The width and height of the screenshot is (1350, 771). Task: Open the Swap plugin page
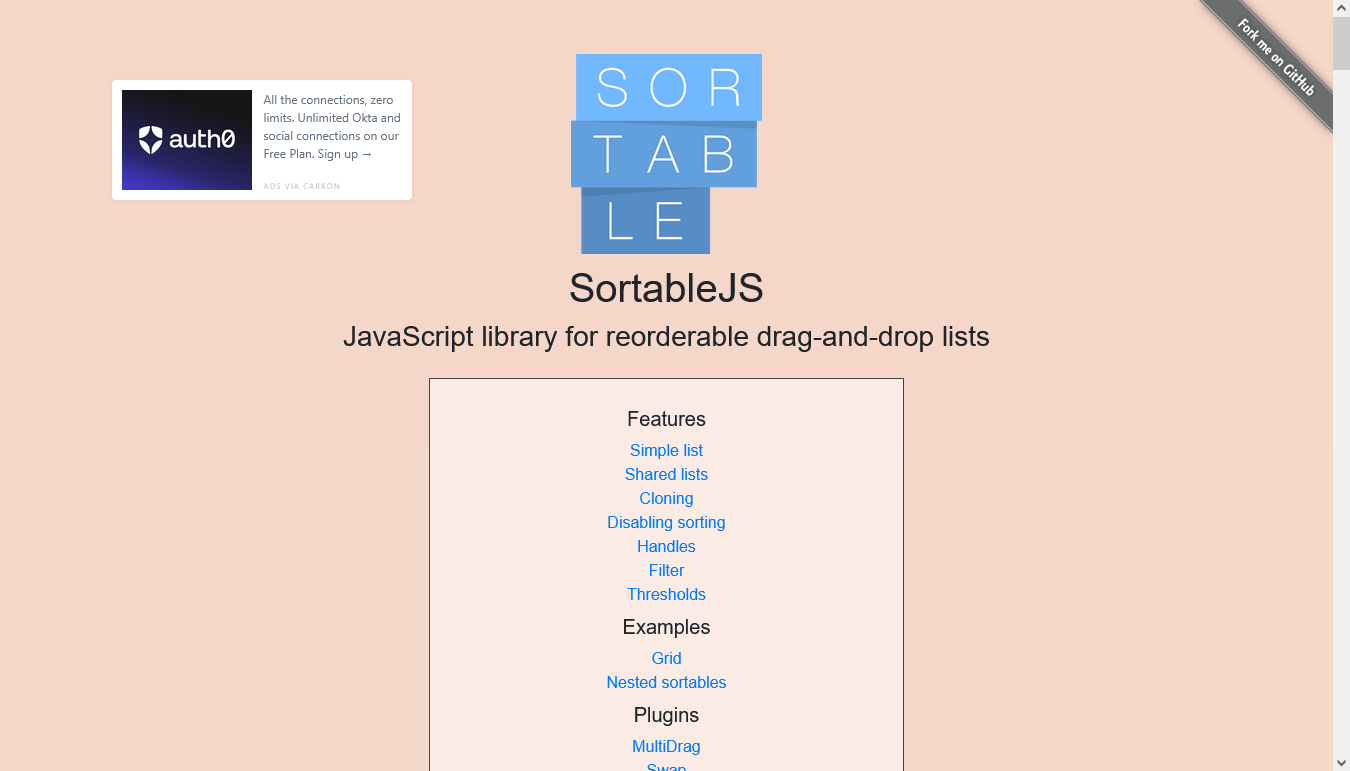coord(666,767)
